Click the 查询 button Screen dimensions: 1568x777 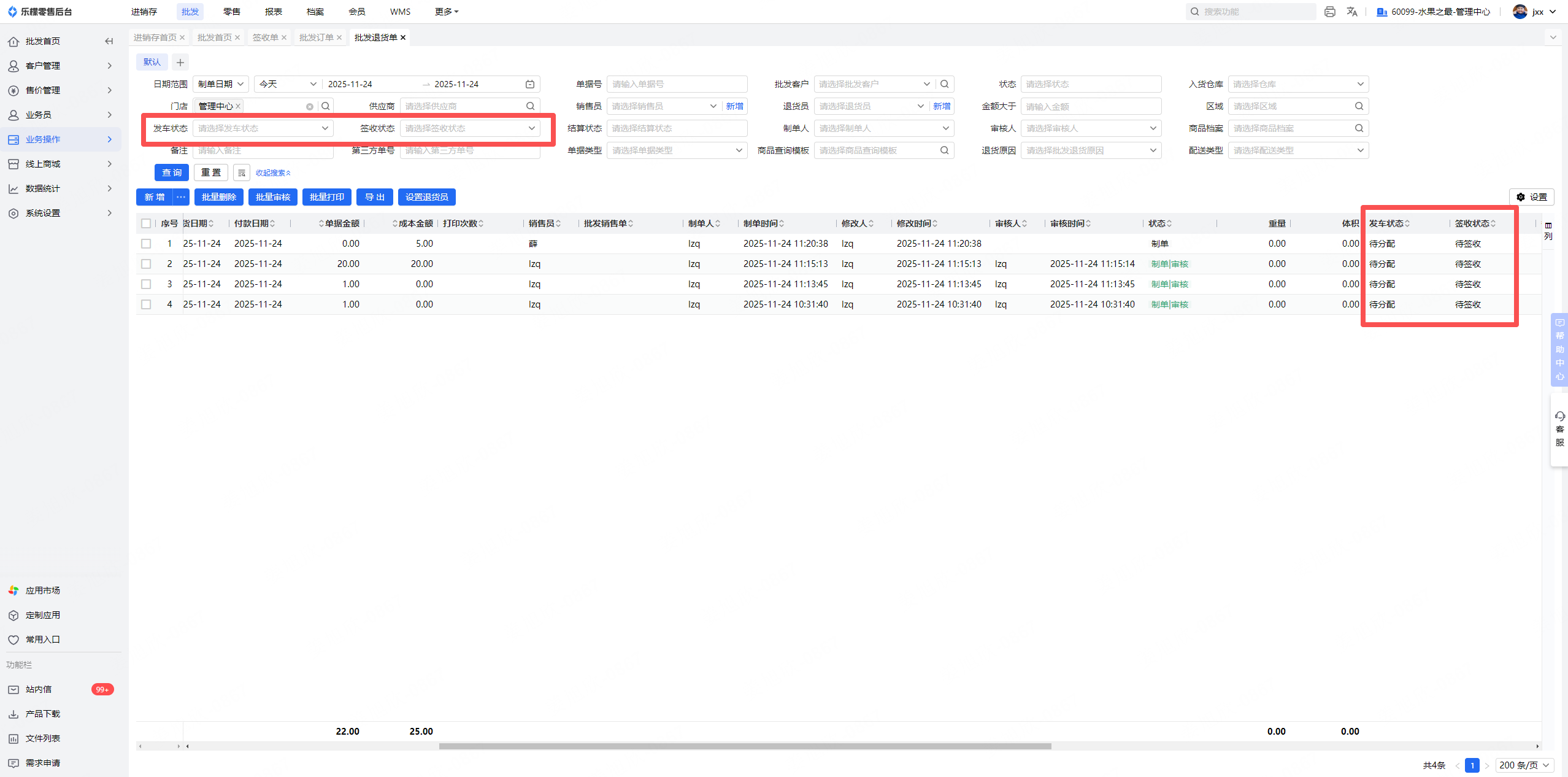click(172, 172)
